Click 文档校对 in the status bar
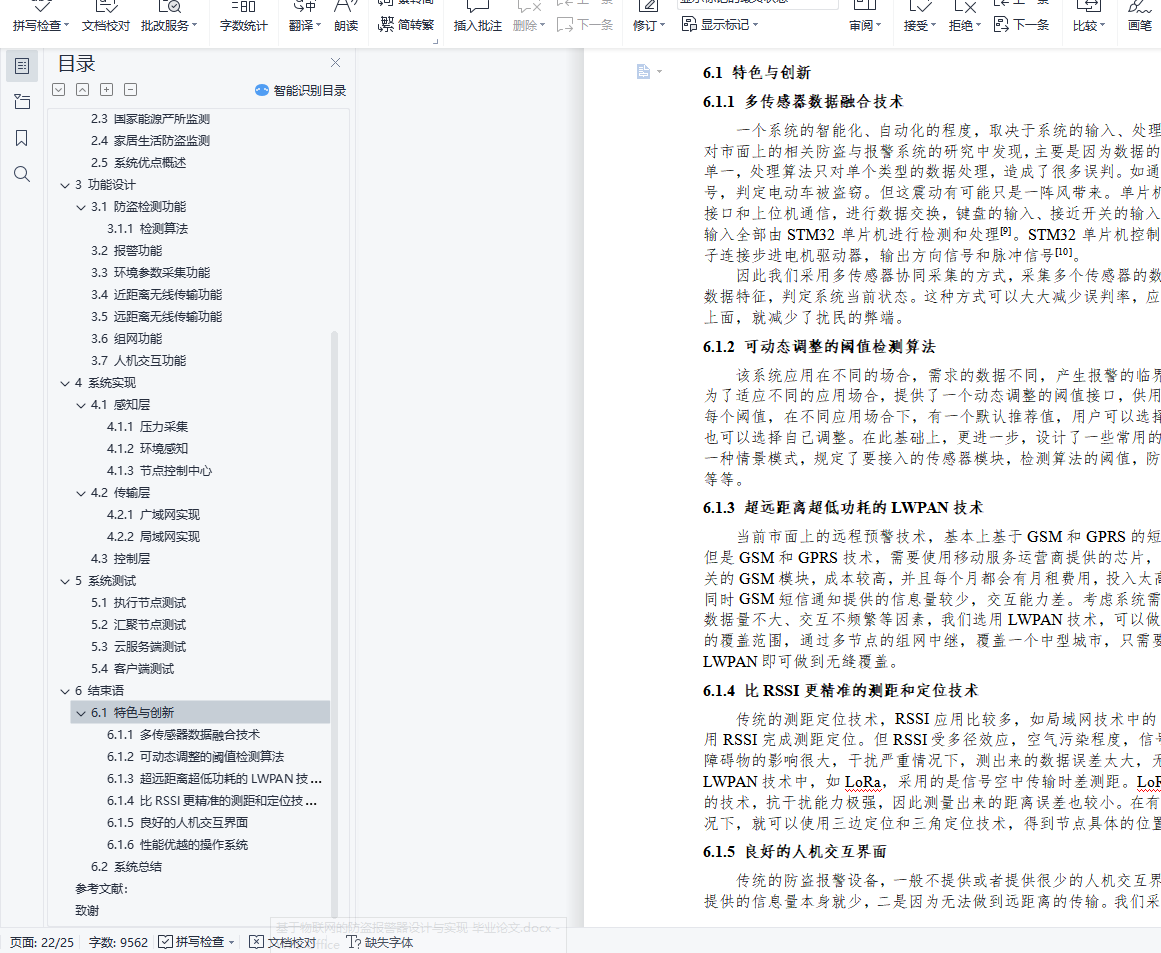This screenshot has width=1161, height=953. click(x=283, y=942)
